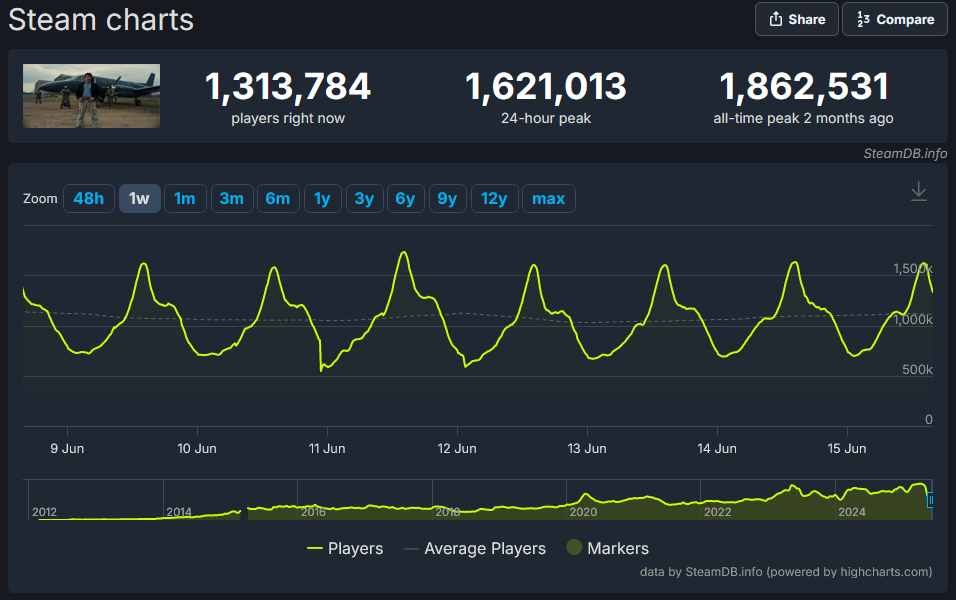Switch zoom to 3m
The height and width of the screenshot is (600, 956).
(232, 199)
